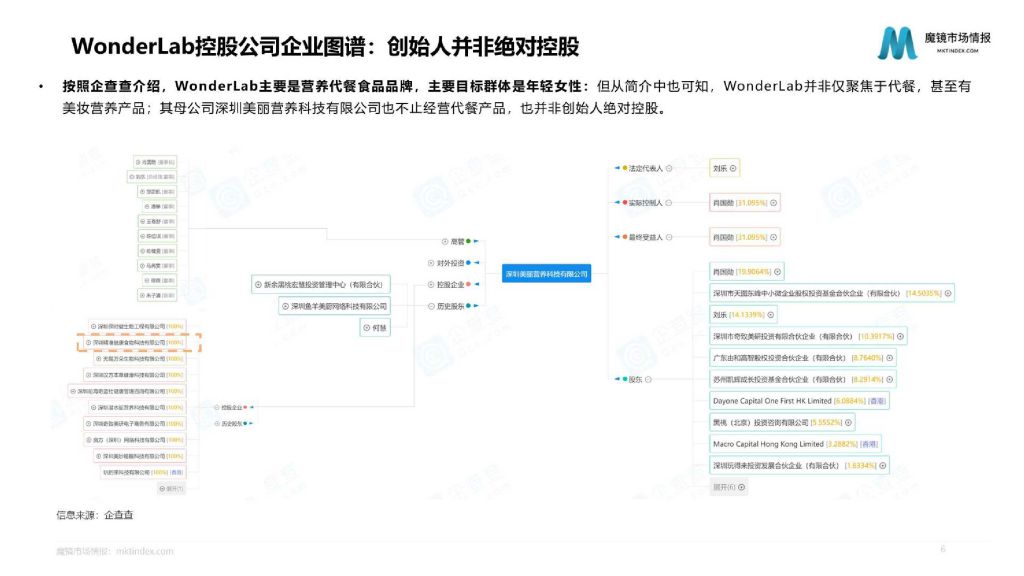The image size is (1024, 576).
Task: Click the blue arrow beside 对外投资
Action: coord(477,263)
